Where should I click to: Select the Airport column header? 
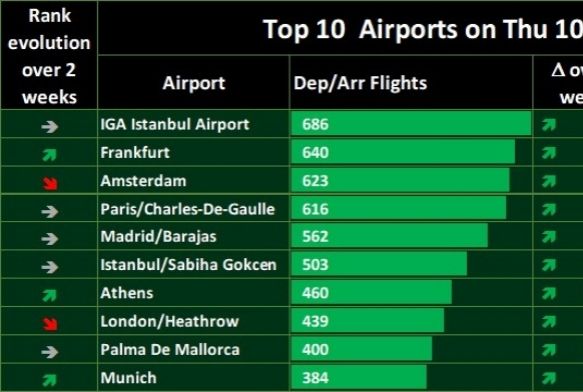[194, 83]
